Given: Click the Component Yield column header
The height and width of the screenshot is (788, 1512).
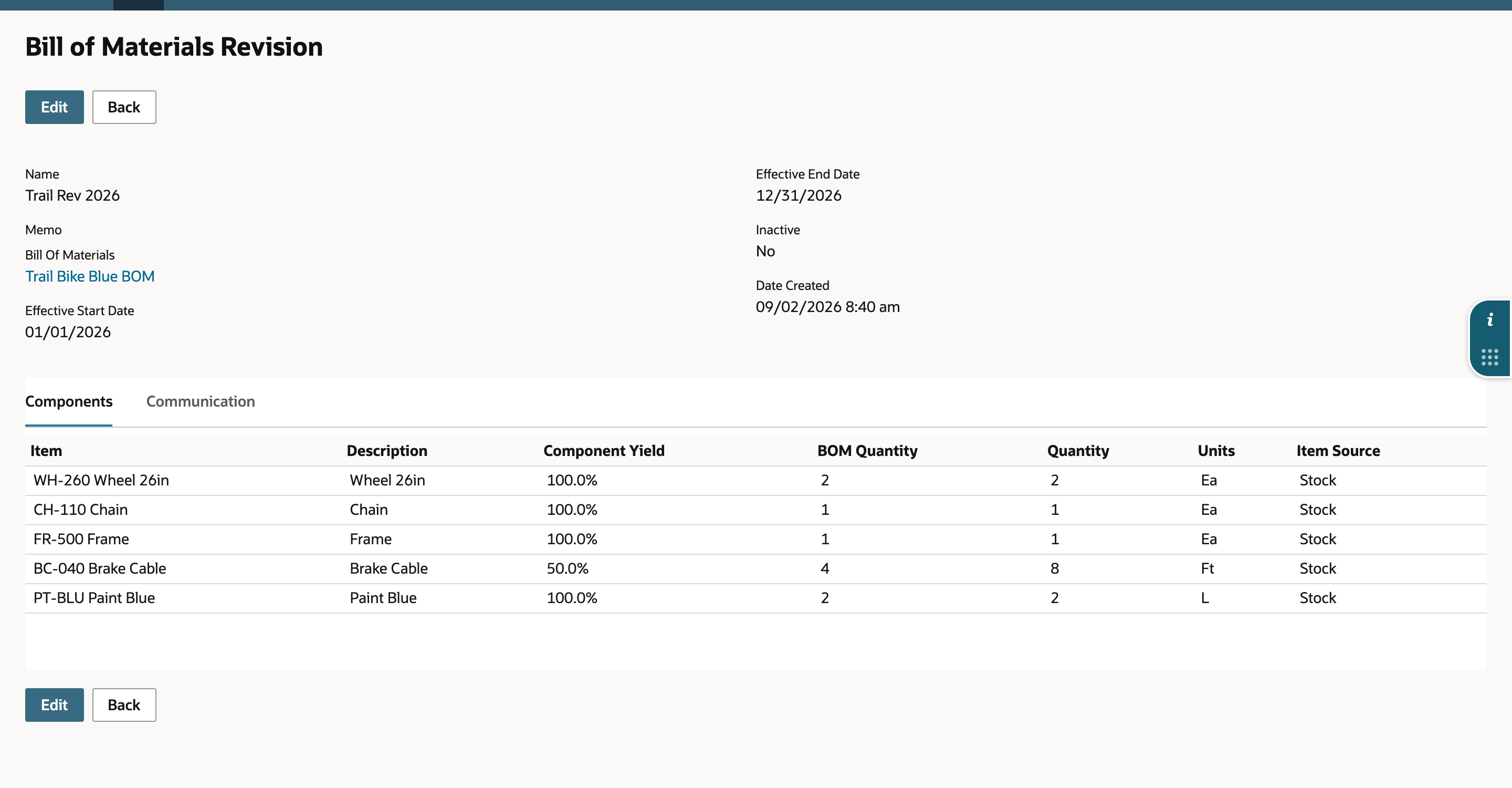Looking at the screenshot, I should point(604,451).
